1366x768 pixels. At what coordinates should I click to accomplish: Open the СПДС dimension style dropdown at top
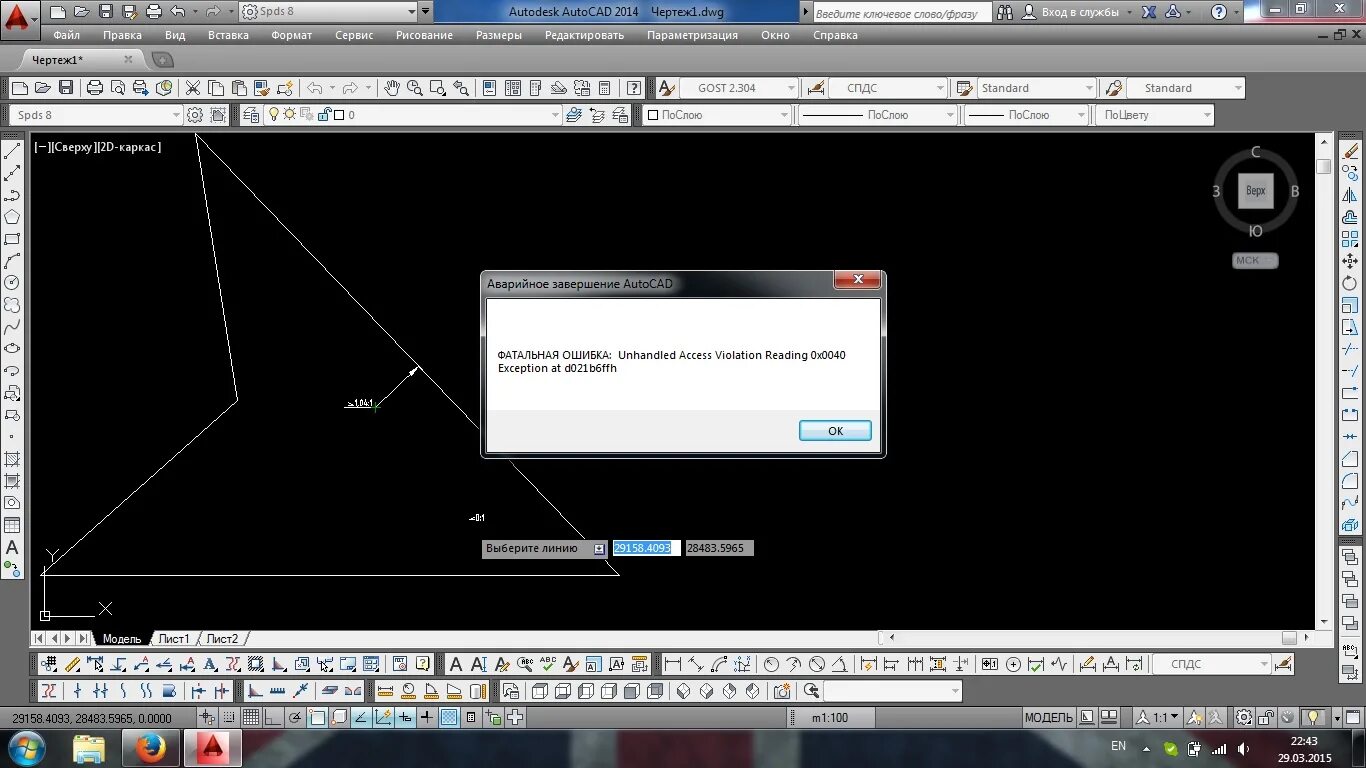940,88
